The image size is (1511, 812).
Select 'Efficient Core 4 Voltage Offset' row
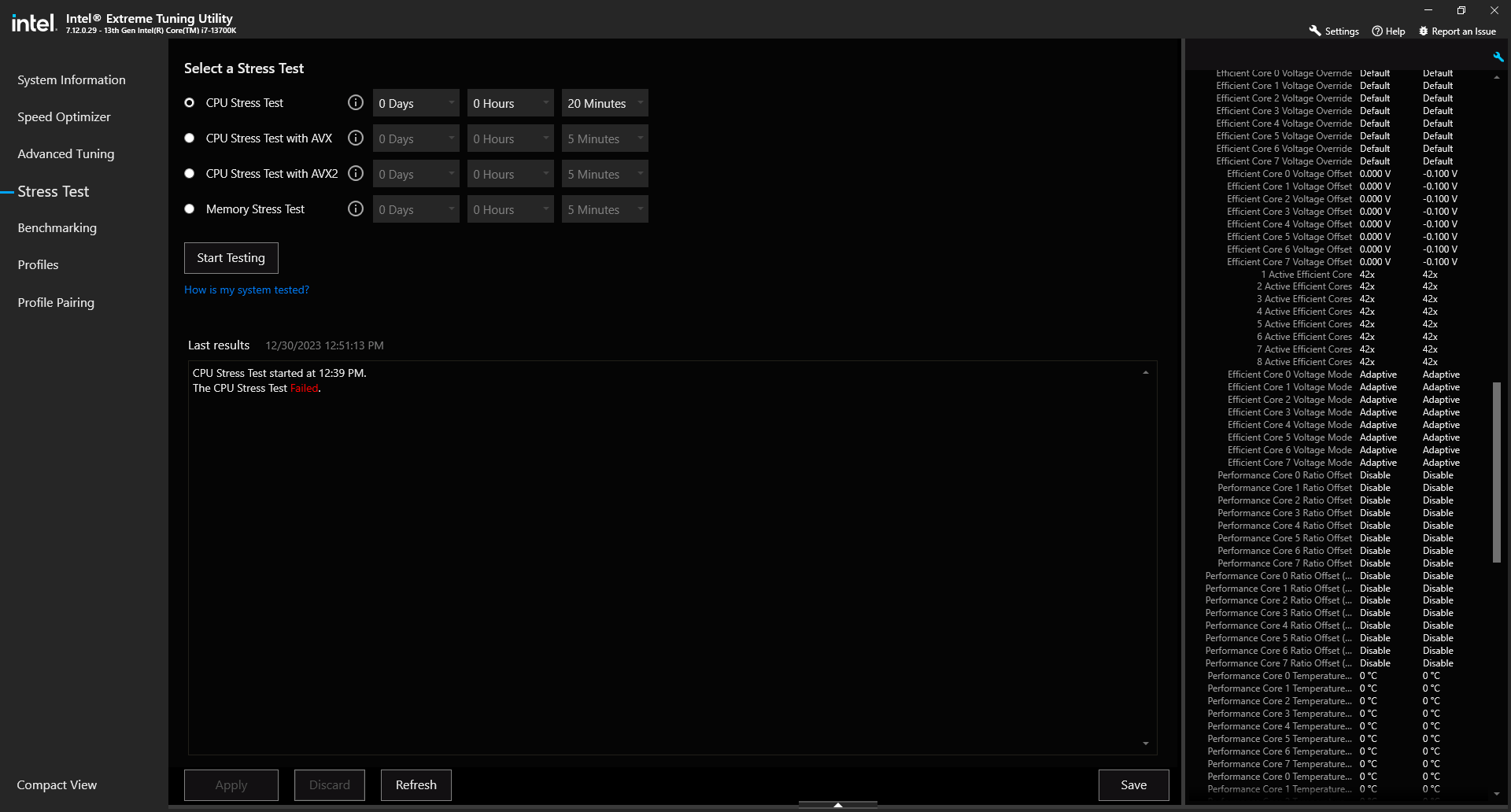pyautogui.click(x=1342, y=224)
